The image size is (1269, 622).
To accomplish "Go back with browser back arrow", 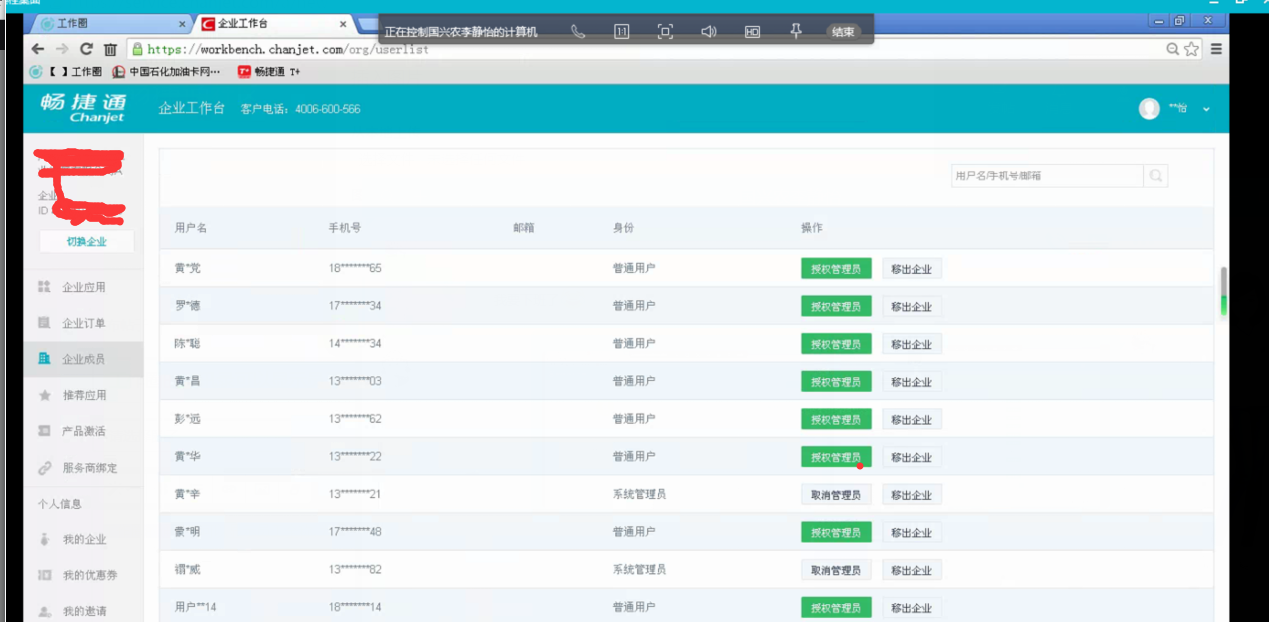I will pos(38,49).
